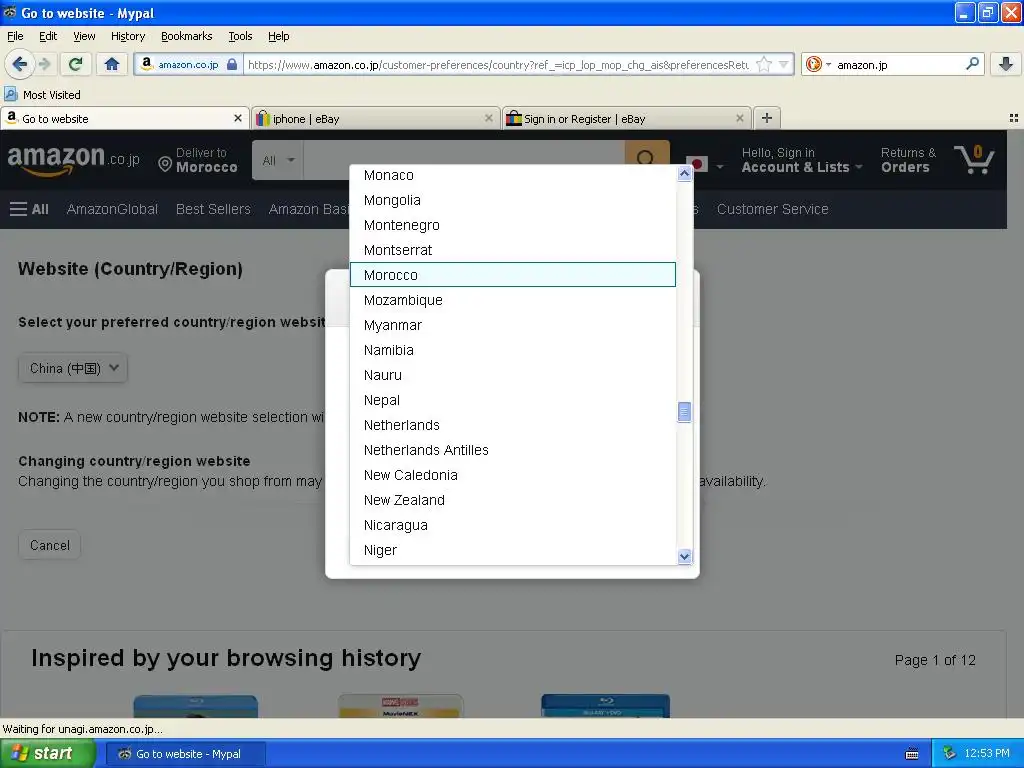Open the File menu
This screenshot has height=768, width=1024.
(15, 36)
